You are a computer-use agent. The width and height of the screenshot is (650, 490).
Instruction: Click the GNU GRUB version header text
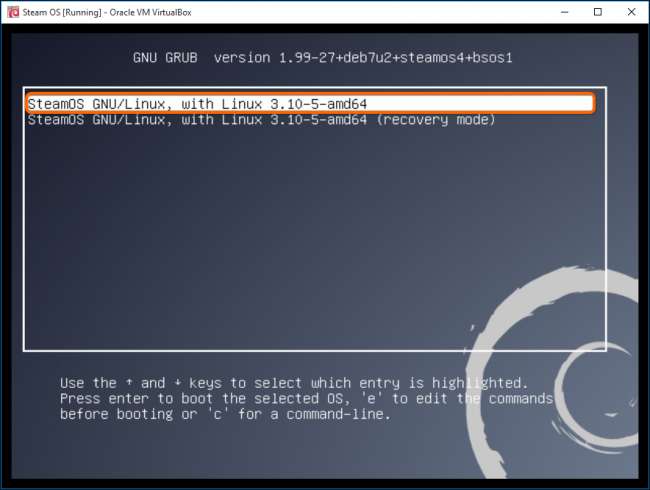tap(323, 58)
